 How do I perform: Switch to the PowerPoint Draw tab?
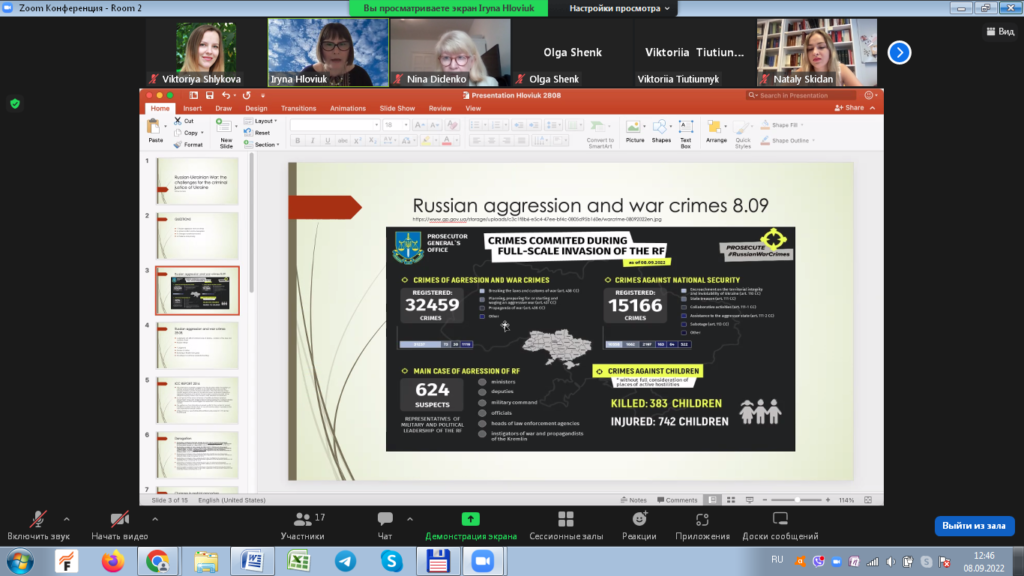click(223, 108)
